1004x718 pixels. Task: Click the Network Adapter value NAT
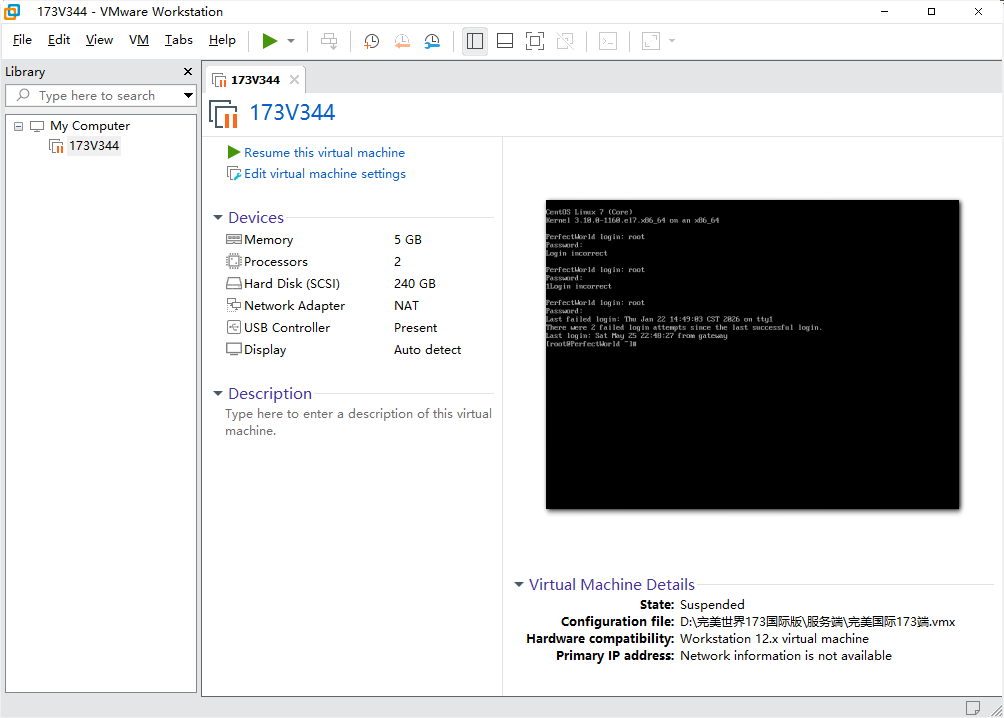point(407,306)
